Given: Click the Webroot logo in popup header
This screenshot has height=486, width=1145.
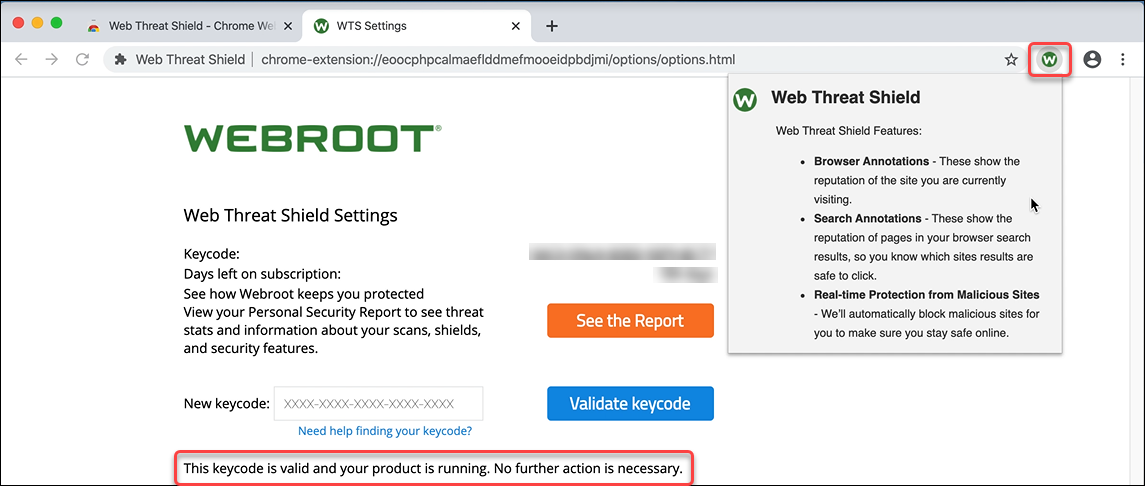Looking at the screenshot, I should pos(745,99).
